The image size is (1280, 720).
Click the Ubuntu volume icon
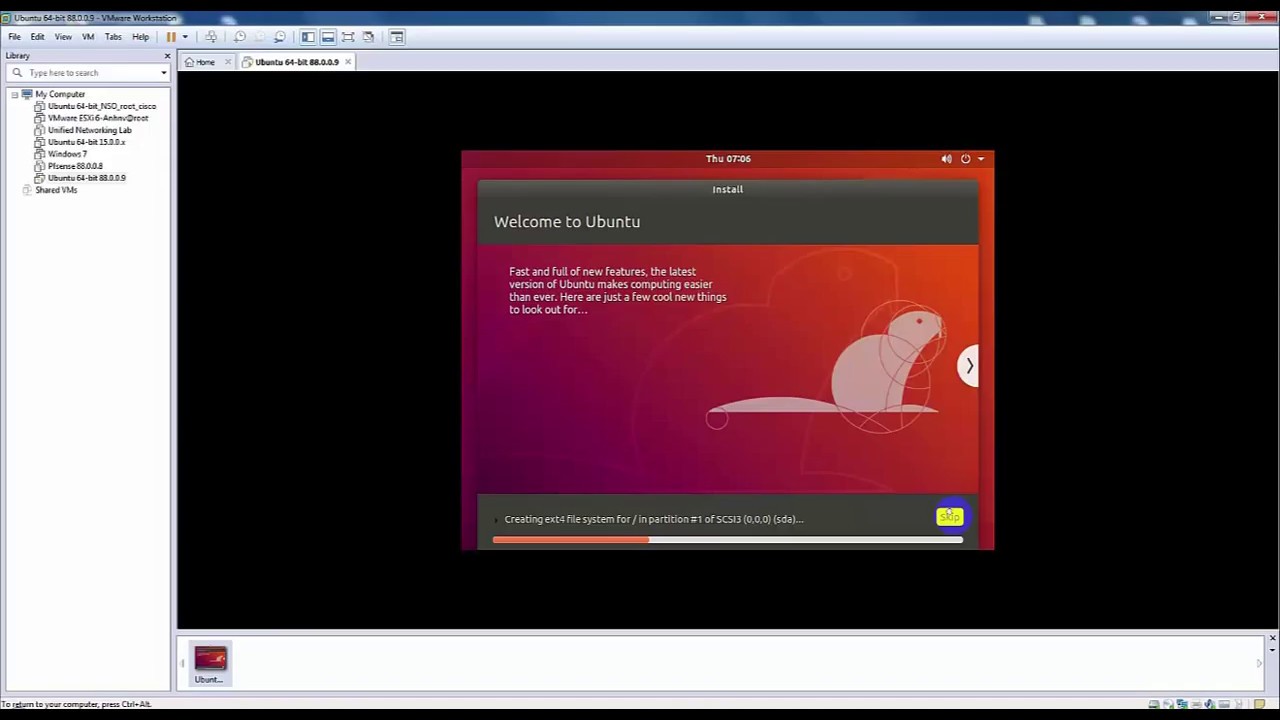coord(946,159)
